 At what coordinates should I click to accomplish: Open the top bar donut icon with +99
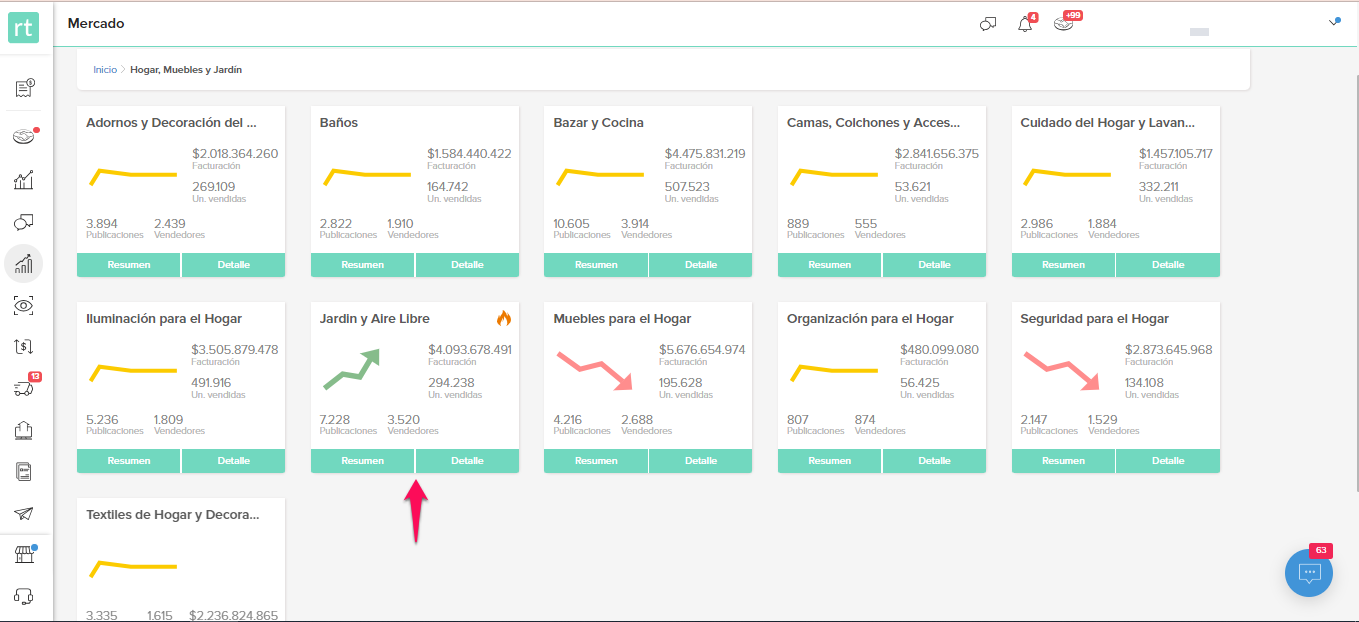coord(1064,23)
